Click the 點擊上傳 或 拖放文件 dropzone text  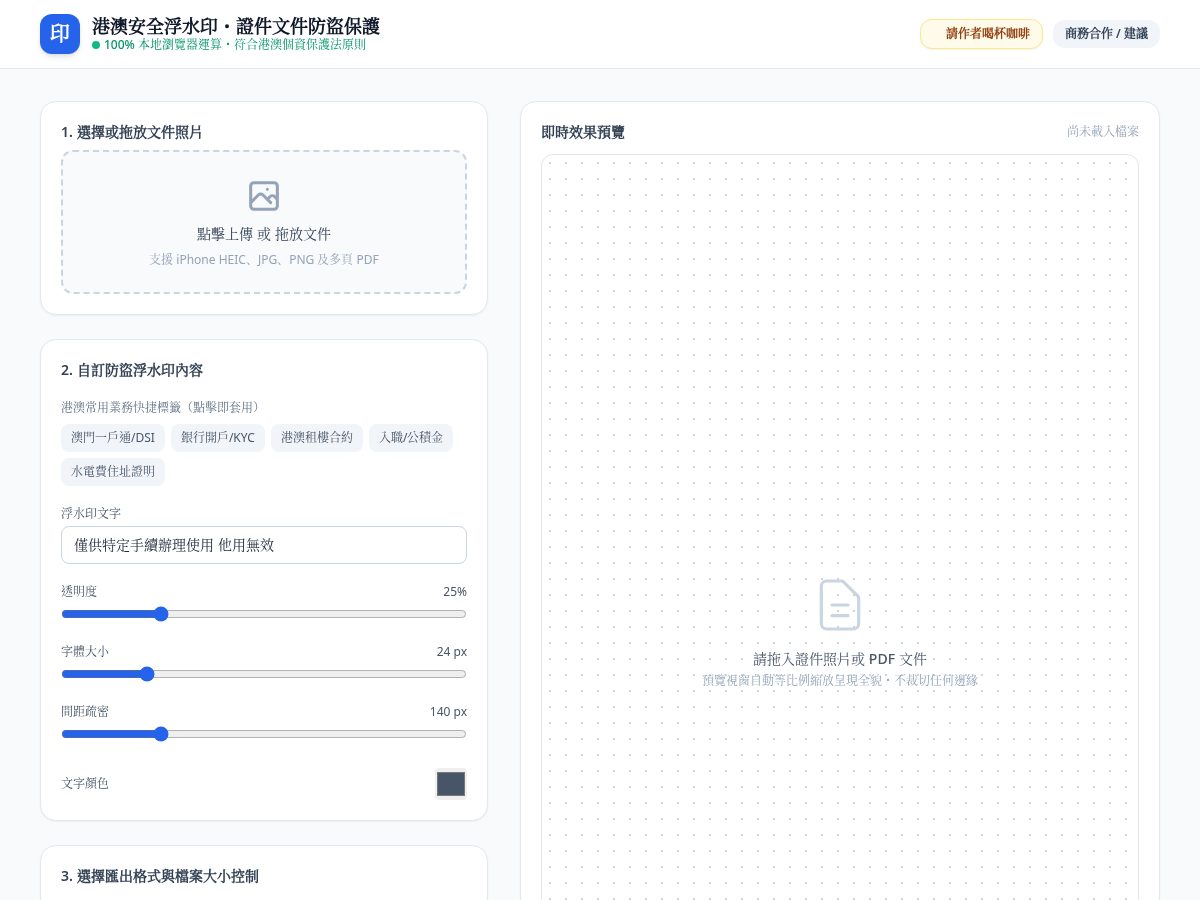pos(264,234)
